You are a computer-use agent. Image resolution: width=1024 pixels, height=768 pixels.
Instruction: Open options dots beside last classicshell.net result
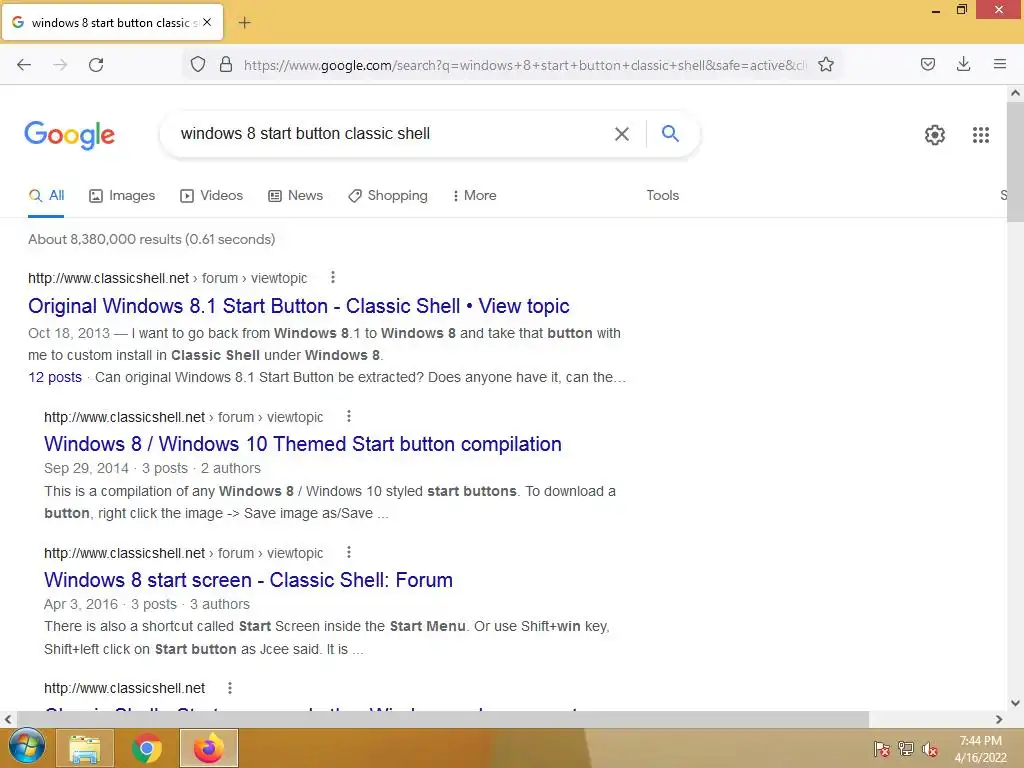point(230,688)
